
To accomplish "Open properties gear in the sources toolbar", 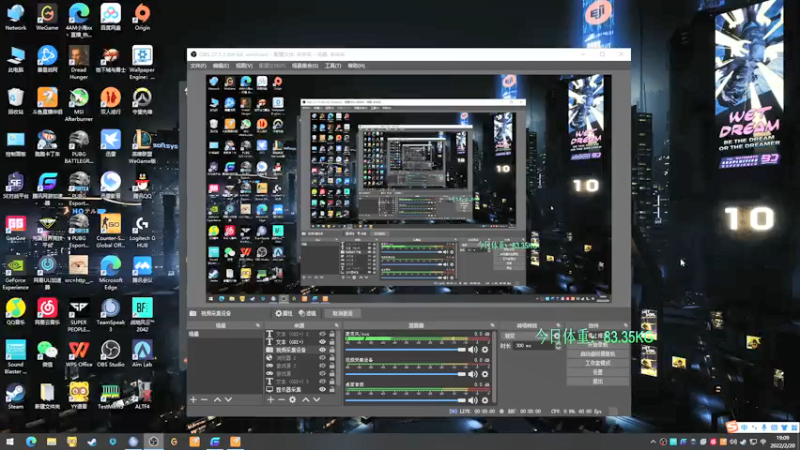I will [x=292, y=399].
